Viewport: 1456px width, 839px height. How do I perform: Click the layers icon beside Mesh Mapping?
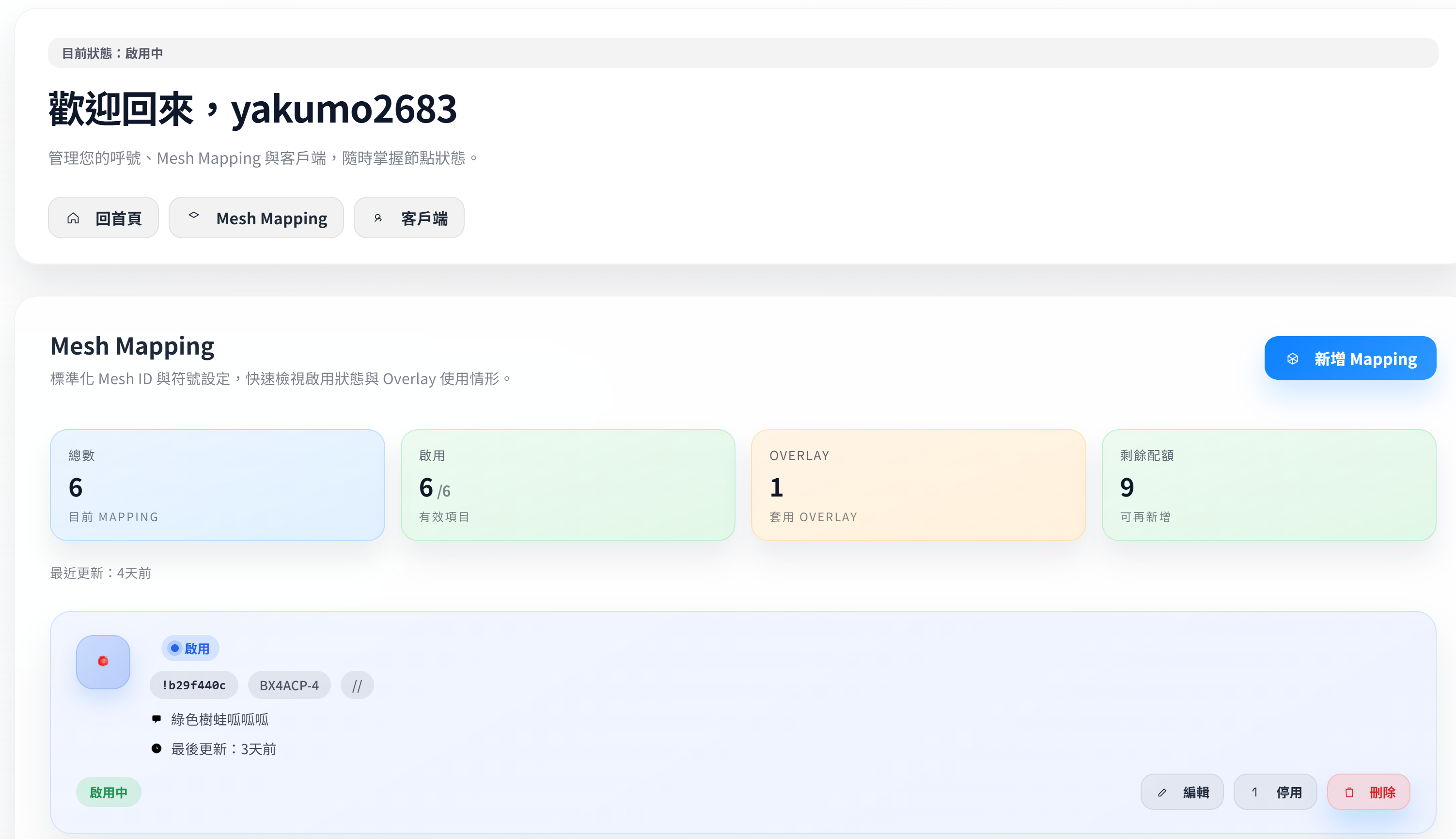click(194, 215)
